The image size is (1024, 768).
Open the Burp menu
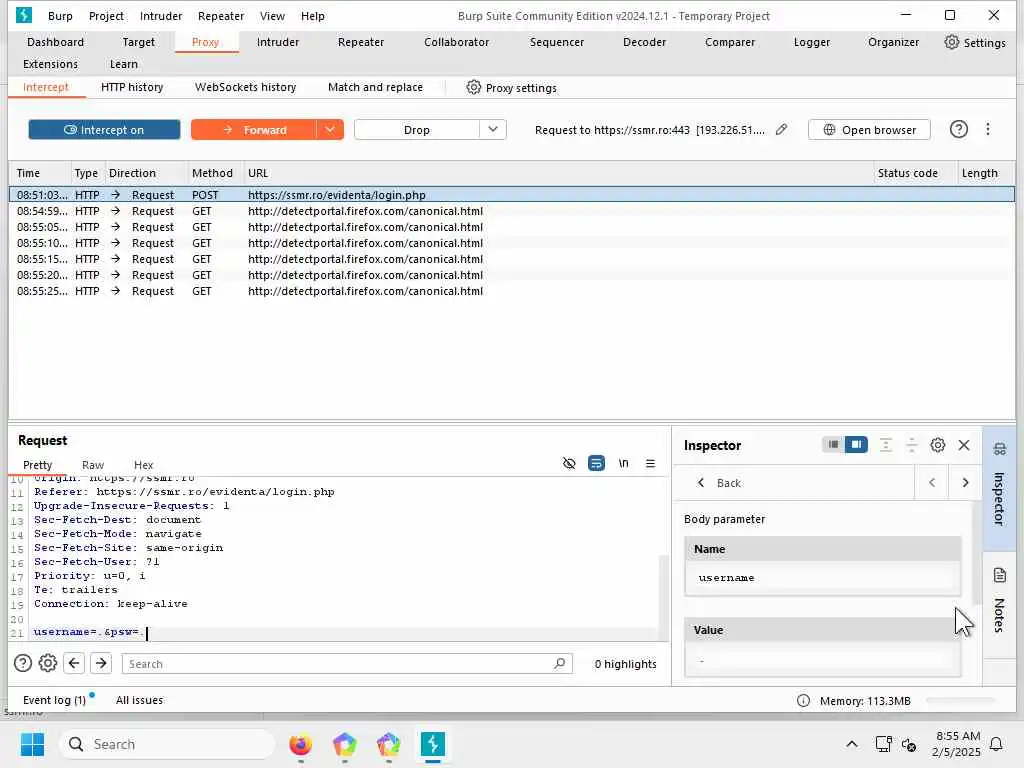(60, 16)
